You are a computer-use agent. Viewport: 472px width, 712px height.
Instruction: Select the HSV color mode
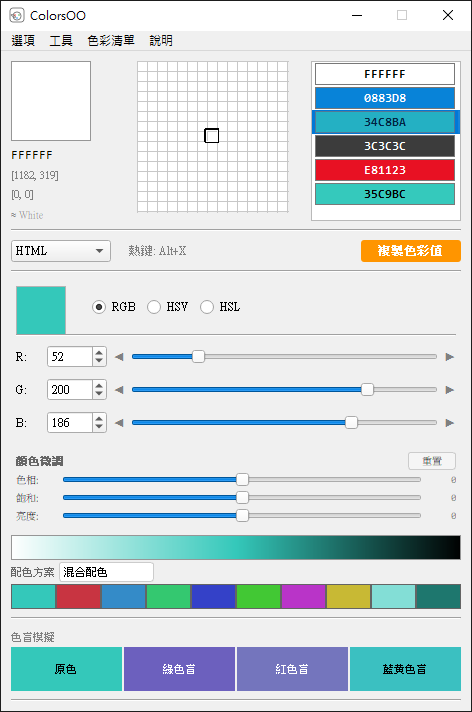tap(167, 307)
